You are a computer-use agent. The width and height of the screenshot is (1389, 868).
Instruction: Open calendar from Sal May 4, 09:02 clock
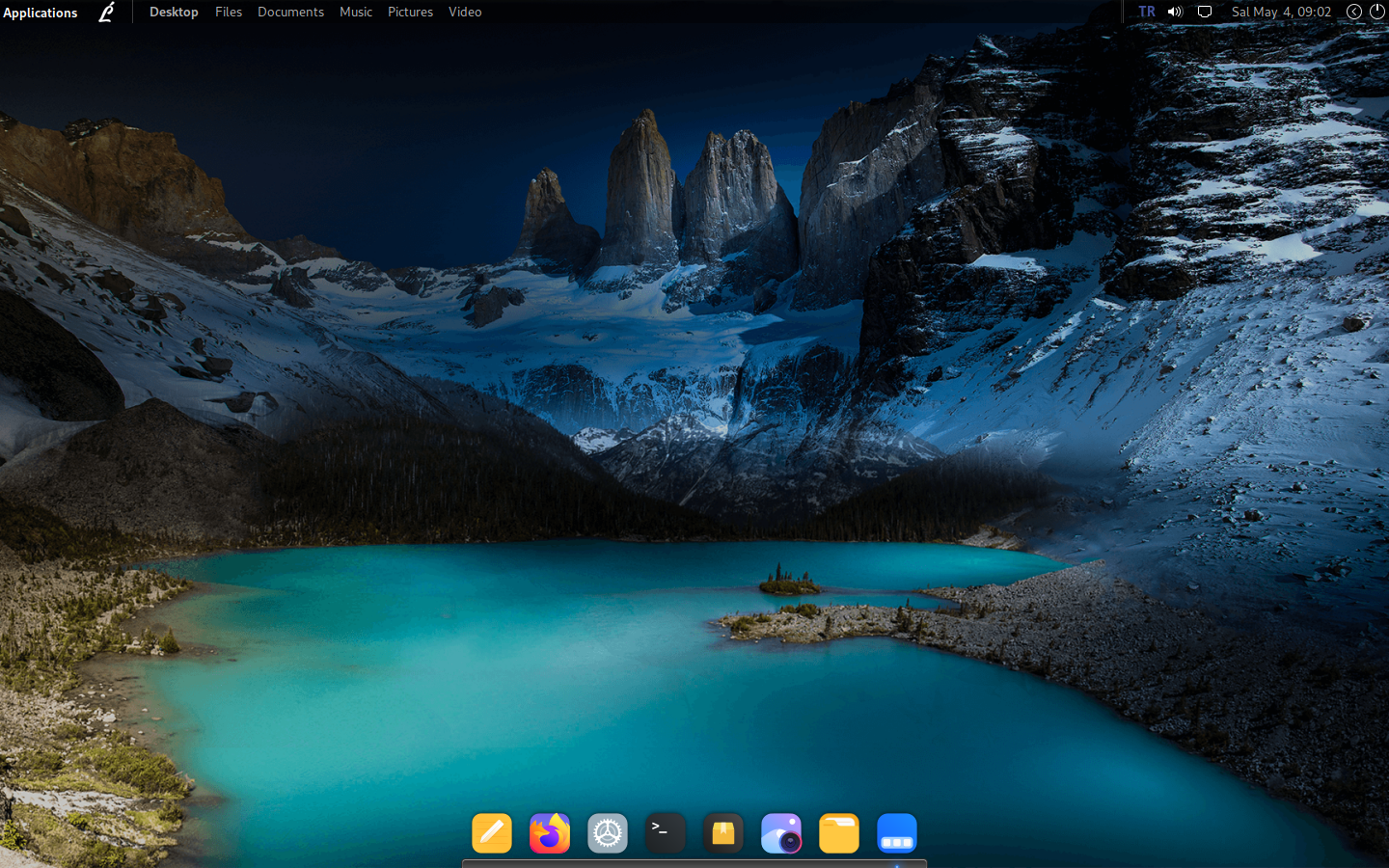pyautogui.click(x=1281, y=12)
